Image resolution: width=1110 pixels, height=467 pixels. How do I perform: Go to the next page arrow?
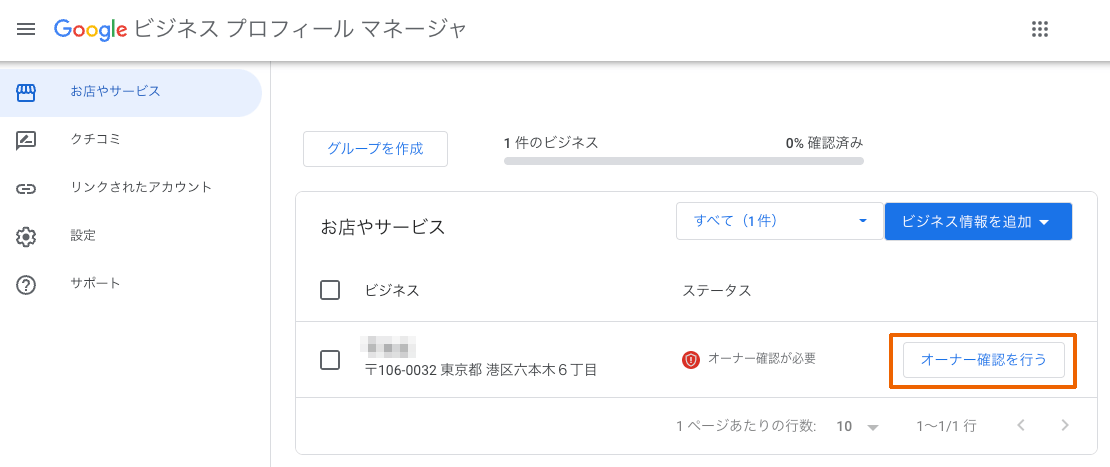[1065, 426]
